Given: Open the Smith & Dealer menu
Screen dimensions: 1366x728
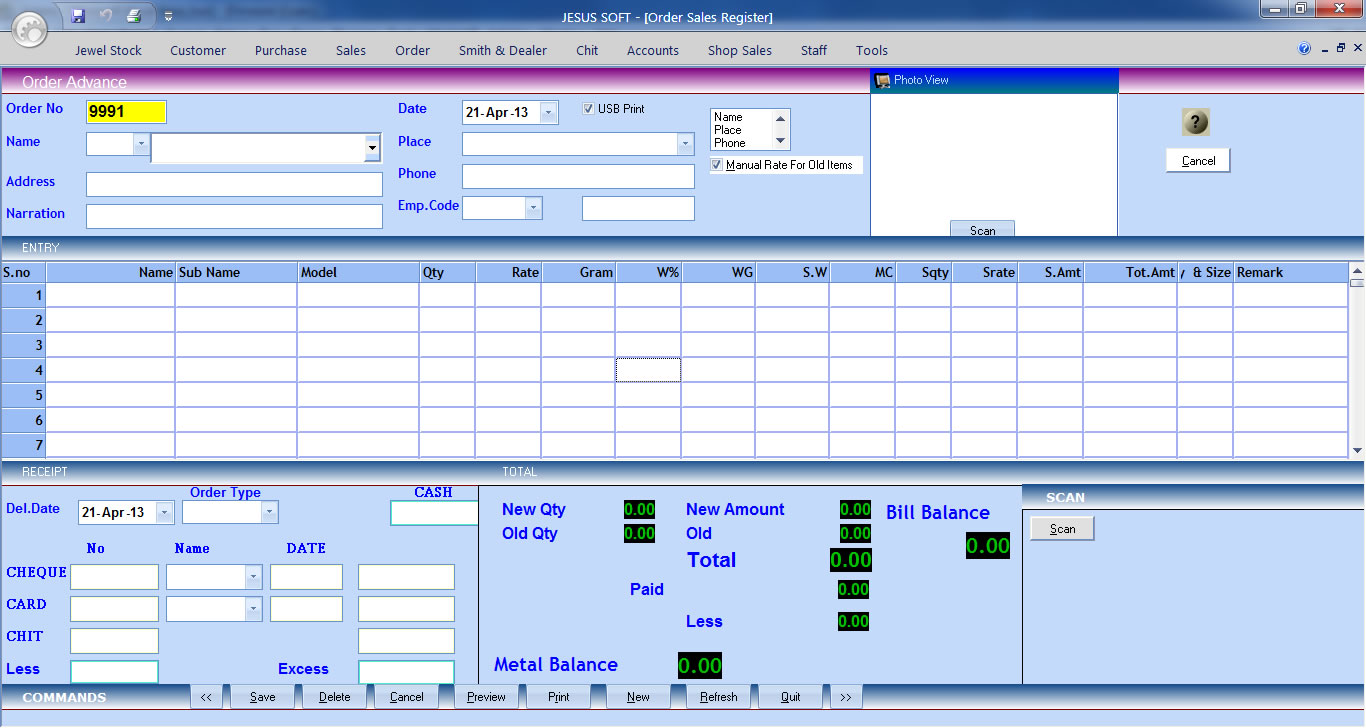Looking at the screenshot, I should [x=502, y=50].
